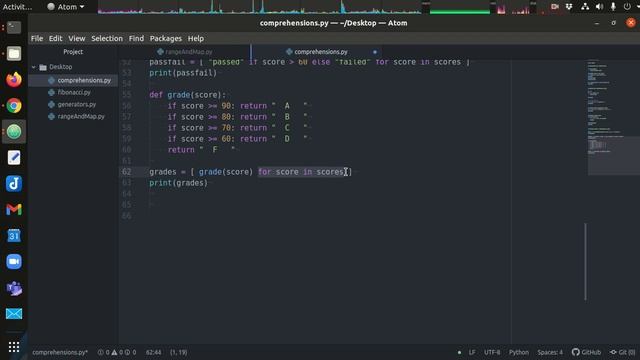Change the Spaces: 4 indentation setting
Screen dimensions: 640x360
click(550, 352)
